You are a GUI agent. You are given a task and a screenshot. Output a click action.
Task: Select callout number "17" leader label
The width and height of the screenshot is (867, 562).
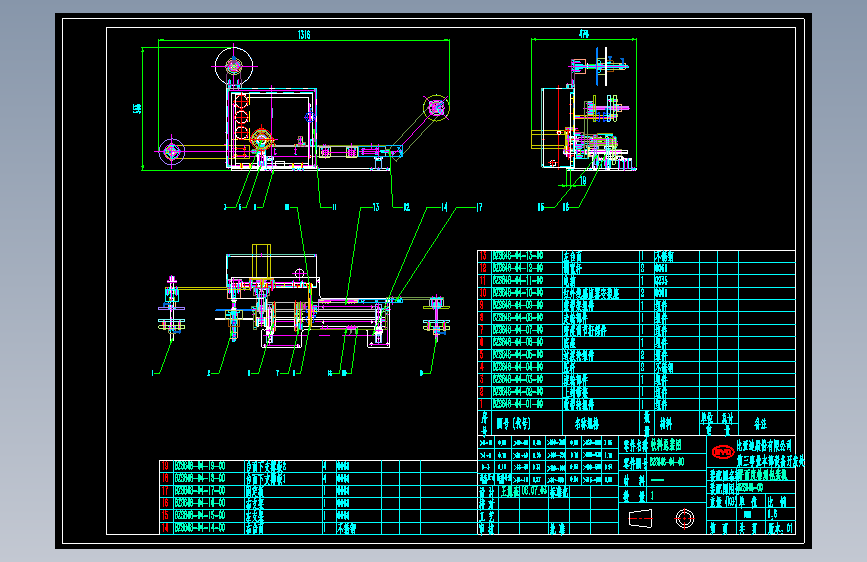point(479,207)
